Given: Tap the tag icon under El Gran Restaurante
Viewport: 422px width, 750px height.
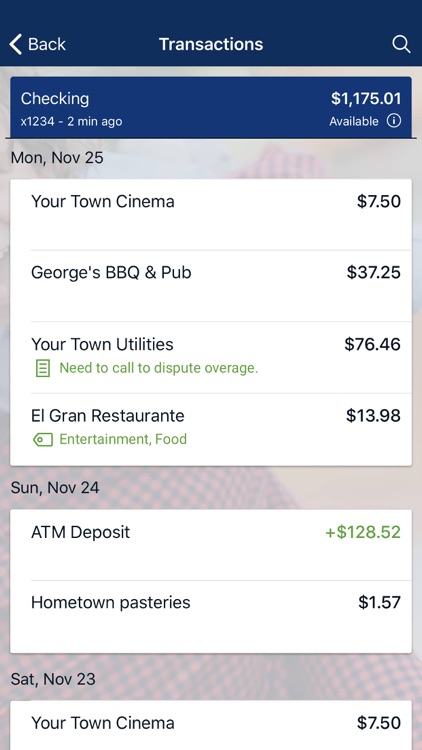Looking at the screenshot, I should click(43, 439).
